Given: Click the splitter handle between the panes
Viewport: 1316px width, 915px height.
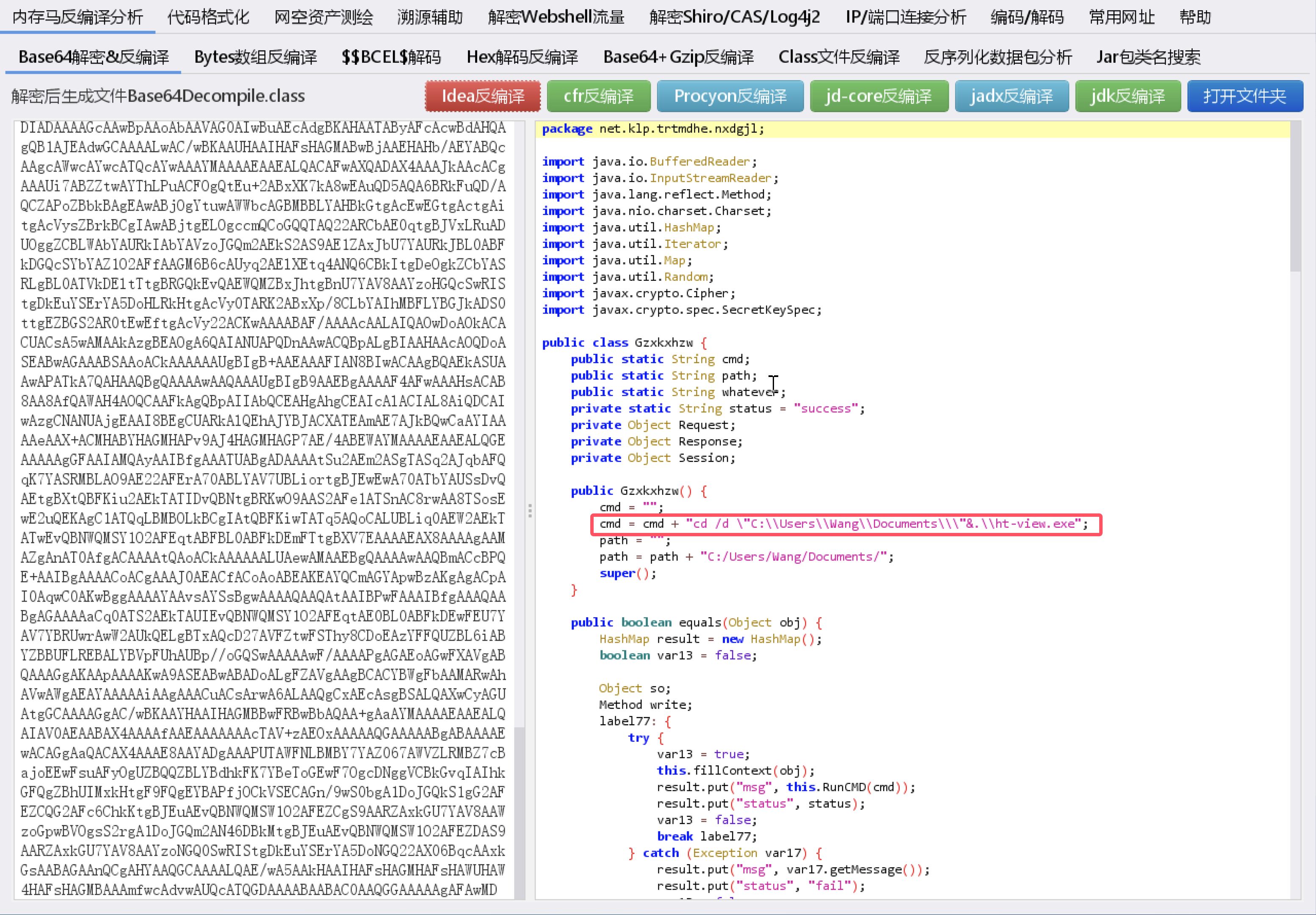Looking at the screenshot, I should (x=530, y=510).
